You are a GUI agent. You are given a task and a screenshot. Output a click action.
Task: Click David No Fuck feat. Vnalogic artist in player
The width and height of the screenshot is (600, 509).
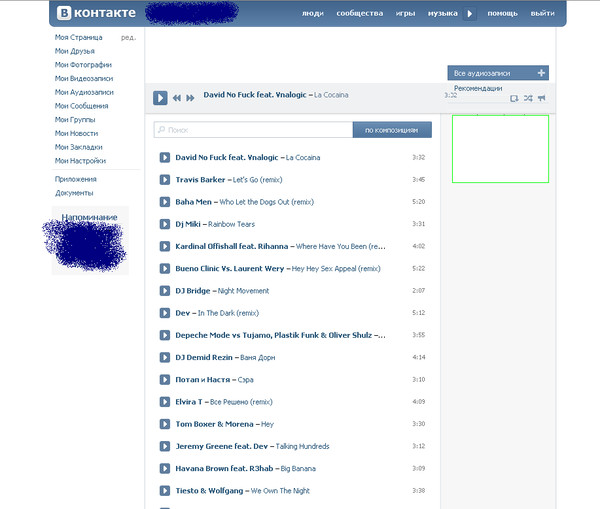click(x=255, y=95)
